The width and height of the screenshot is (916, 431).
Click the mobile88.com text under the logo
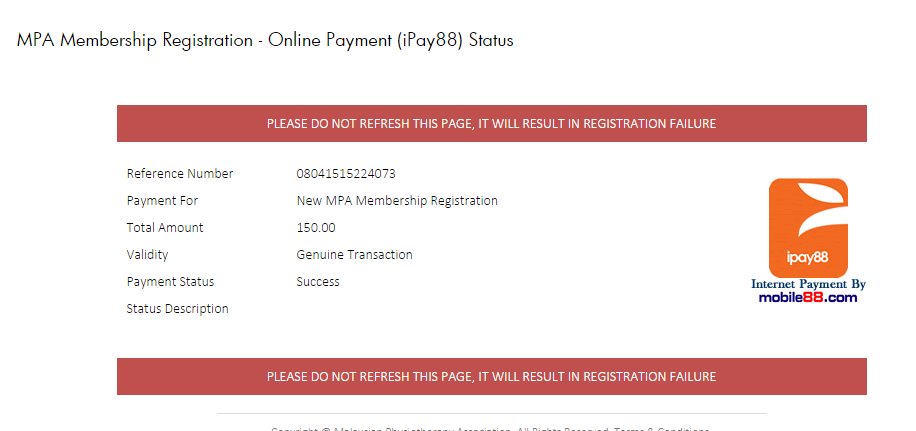pos(808,297)
